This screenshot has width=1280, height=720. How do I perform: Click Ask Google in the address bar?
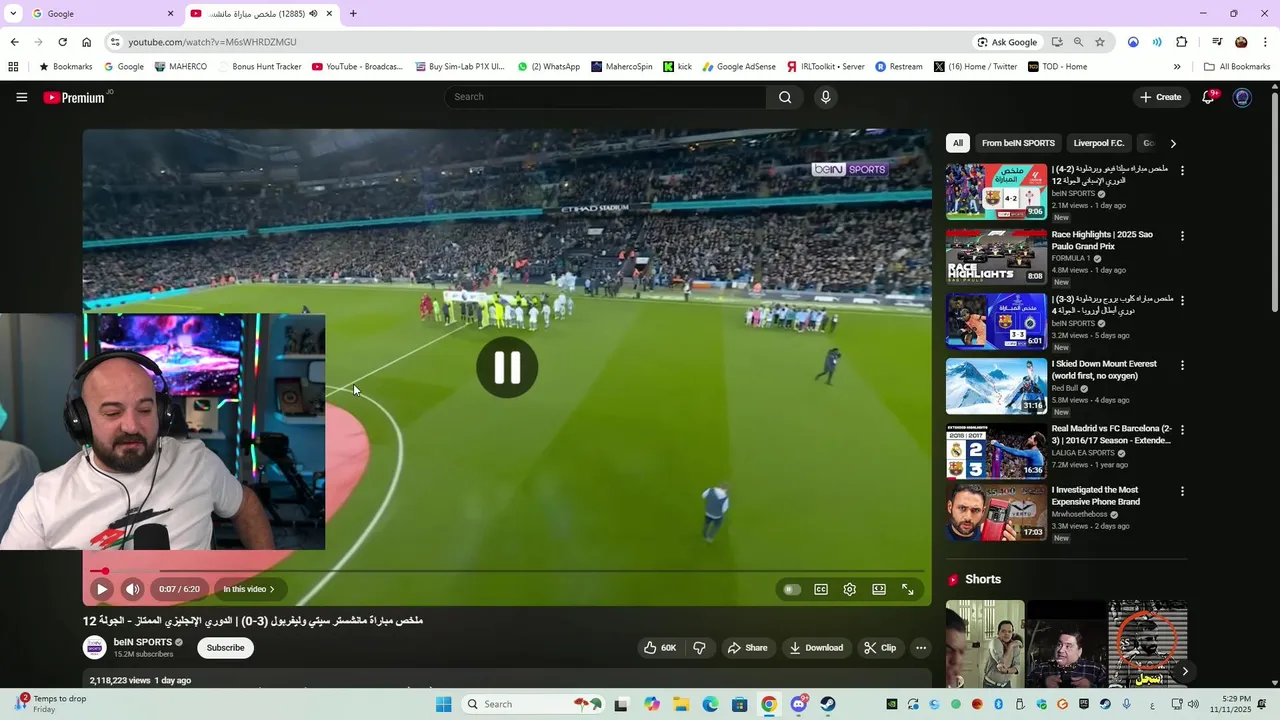(x=1008, y=42)
